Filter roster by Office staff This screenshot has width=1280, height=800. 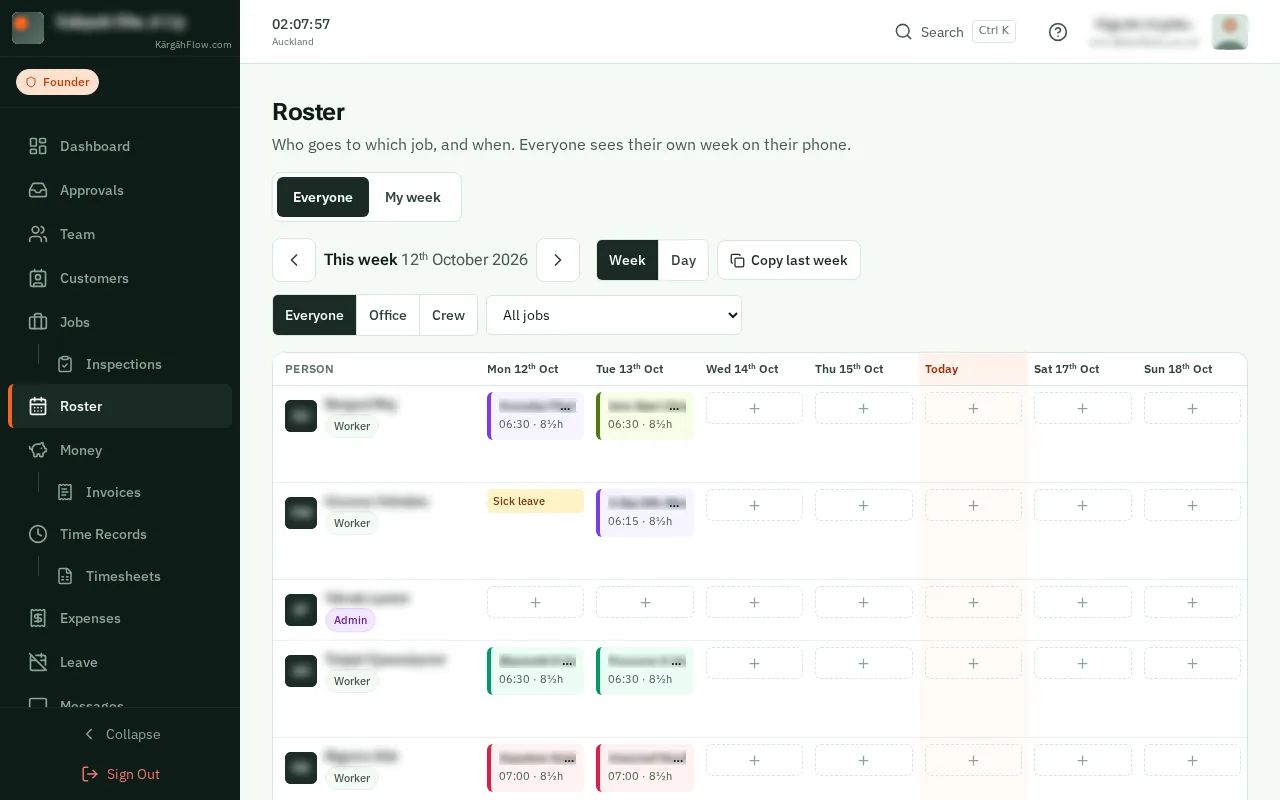coord(388,315)
